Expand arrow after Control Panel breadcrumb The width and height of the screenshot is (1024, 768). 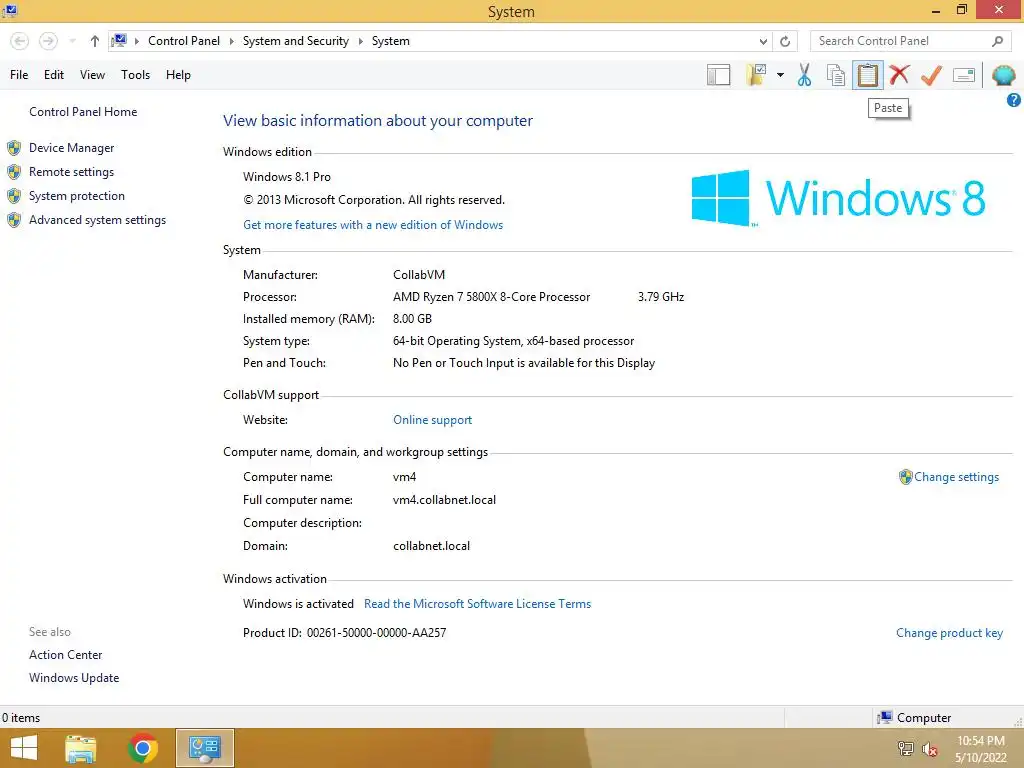[231, 41]
